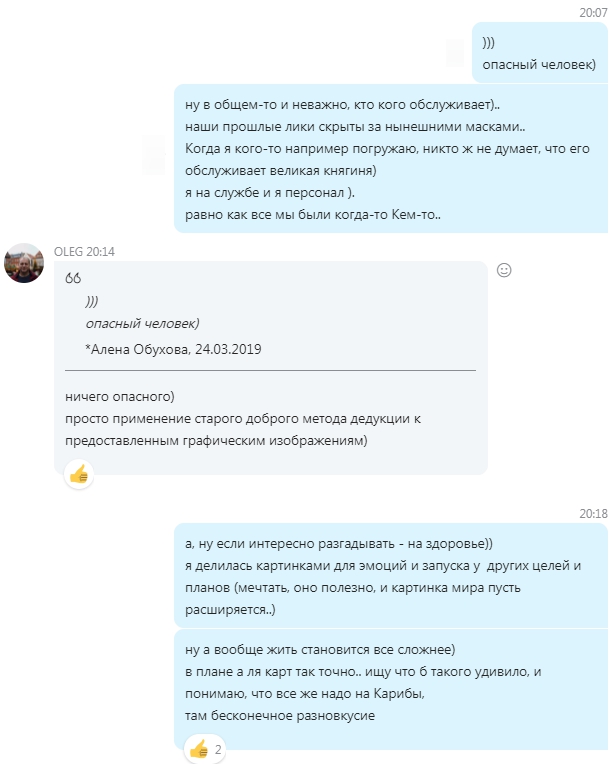Click the 20:18 timestamp
This screenshot has width=616, height=764.
coord(593,514)
